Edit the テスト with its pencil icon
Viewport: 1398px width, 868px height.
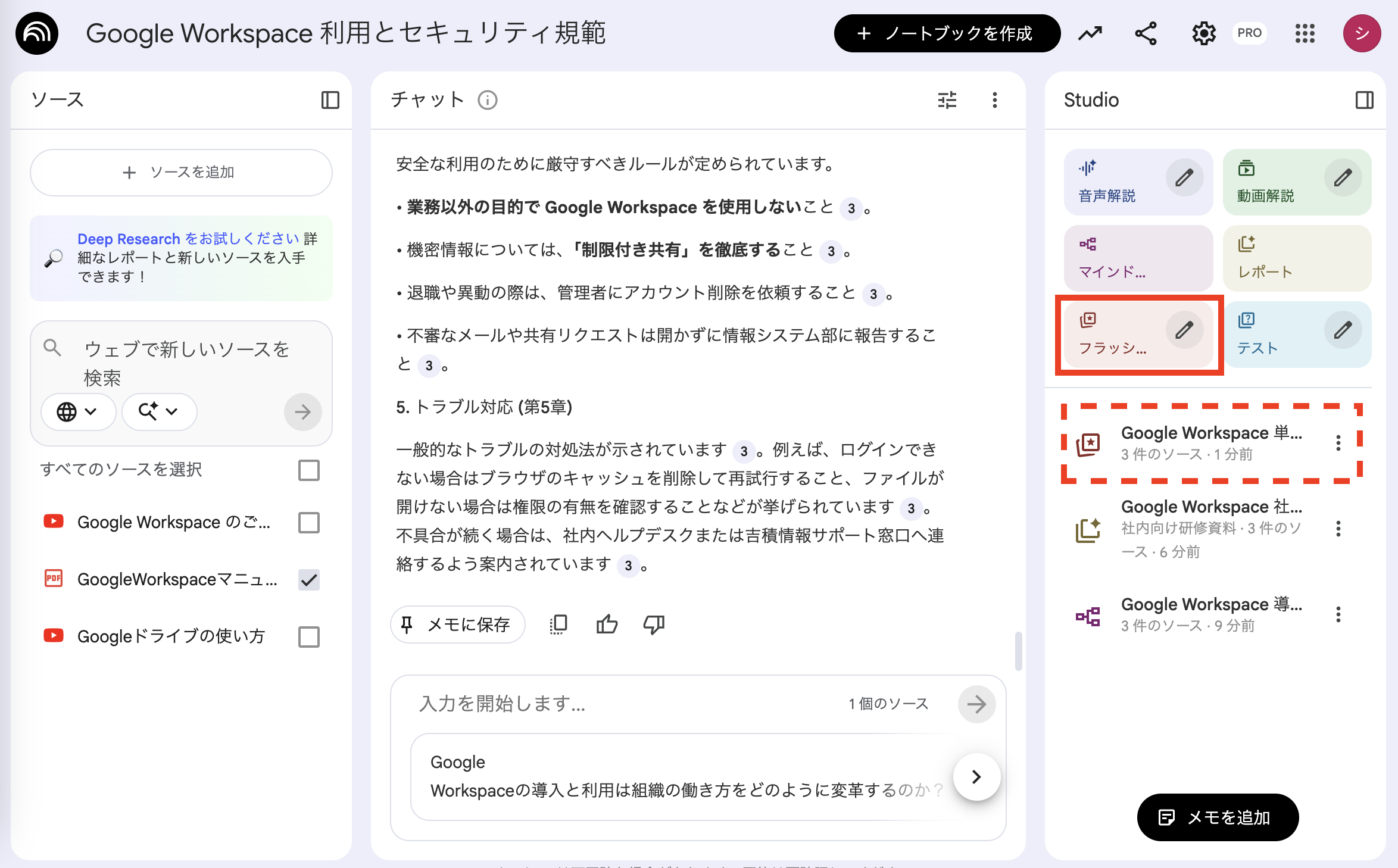click(1343, 329)
